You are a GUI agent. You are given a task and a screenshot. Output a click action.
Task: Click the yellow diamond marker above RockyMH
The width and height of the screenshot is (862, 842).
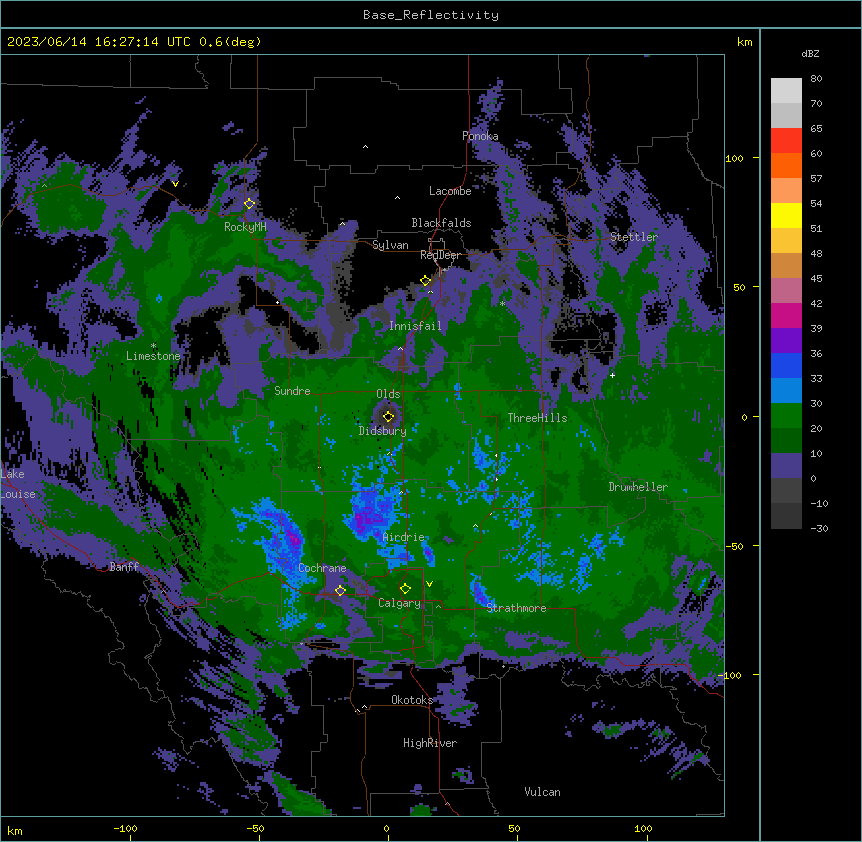point(249,204)
